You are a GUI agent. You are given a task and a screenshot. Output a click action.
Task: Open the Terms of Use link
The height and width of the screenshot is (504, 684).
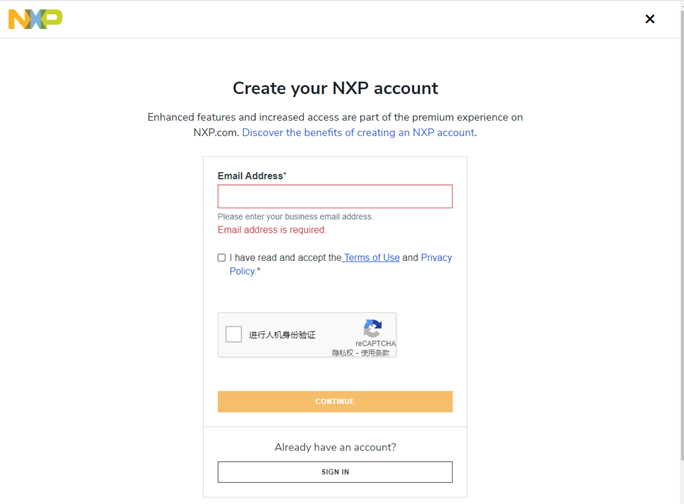[x=371, y=257]
